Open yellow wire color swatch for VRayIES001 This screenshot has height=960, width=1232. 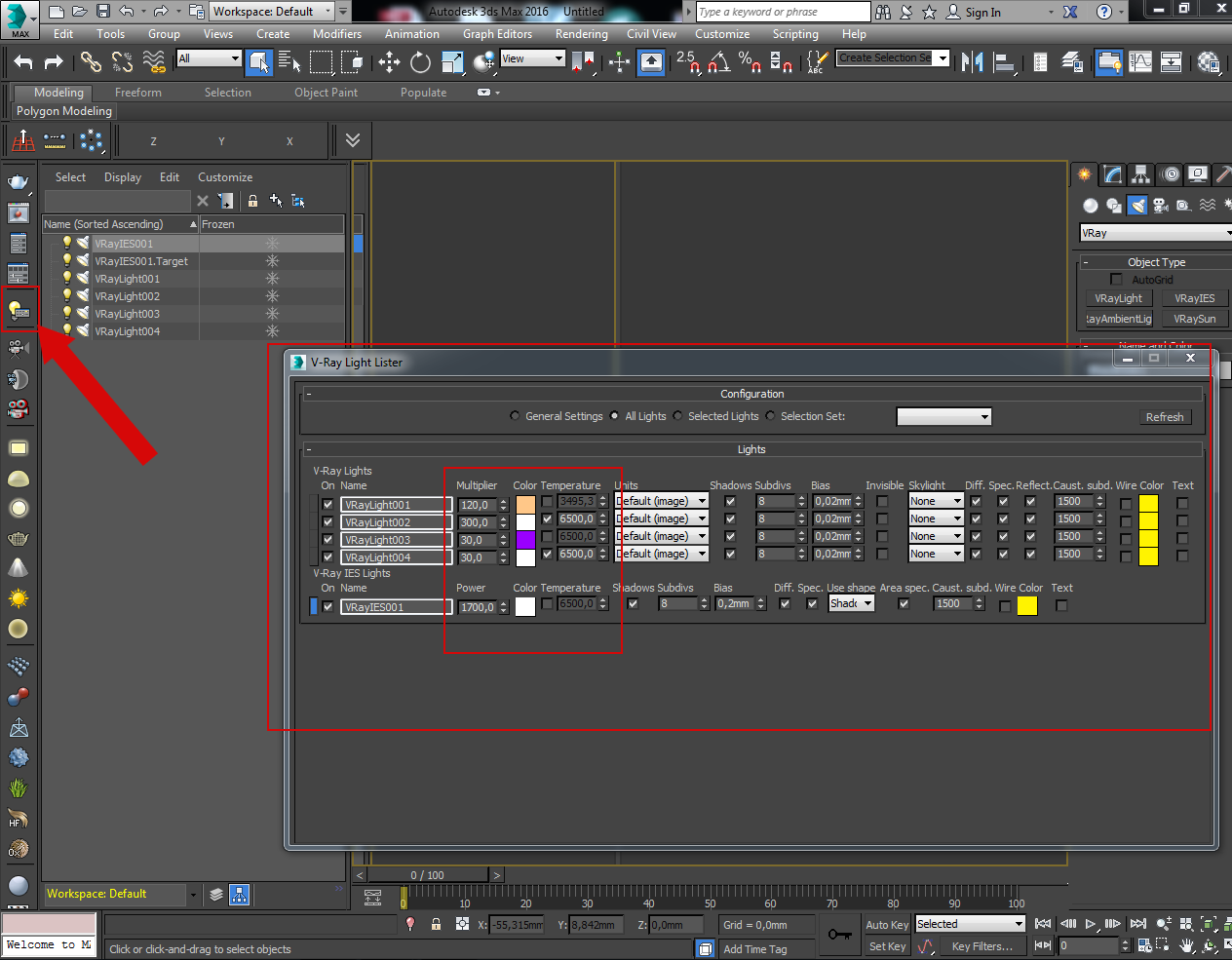1027,606
